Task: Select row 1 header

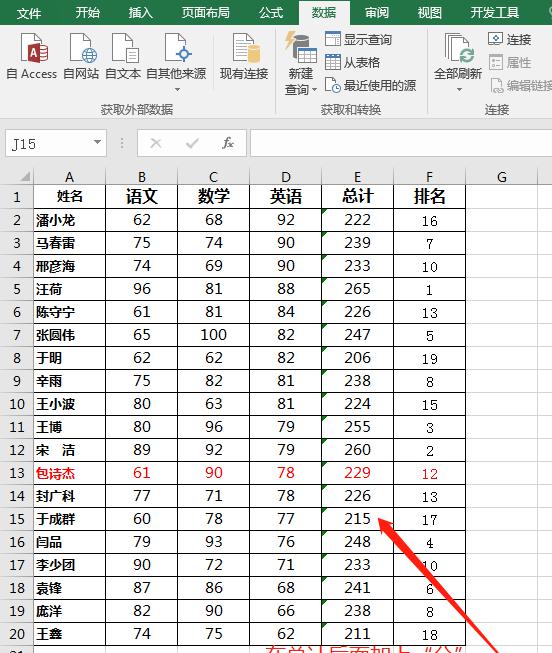Action: (17, 196)
